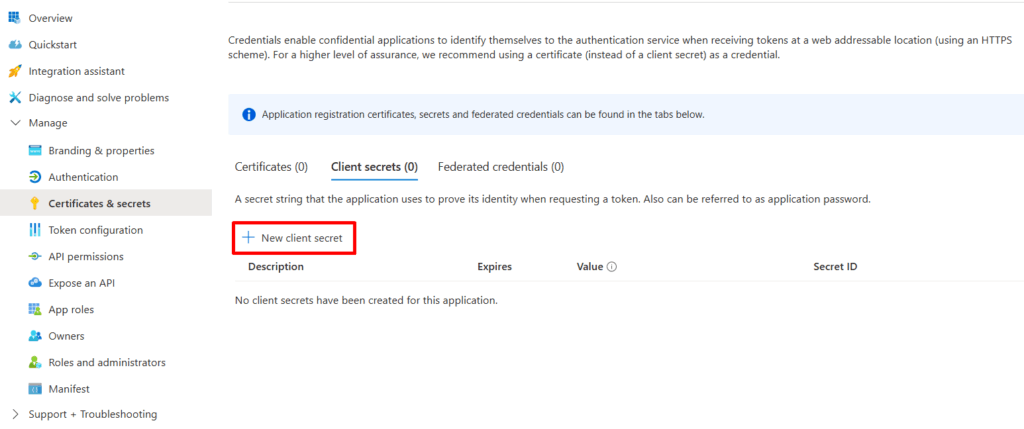Switch to the Certificates (0) tab
The height and width of the screenshot is (429, 1024).
coord(271,167)
